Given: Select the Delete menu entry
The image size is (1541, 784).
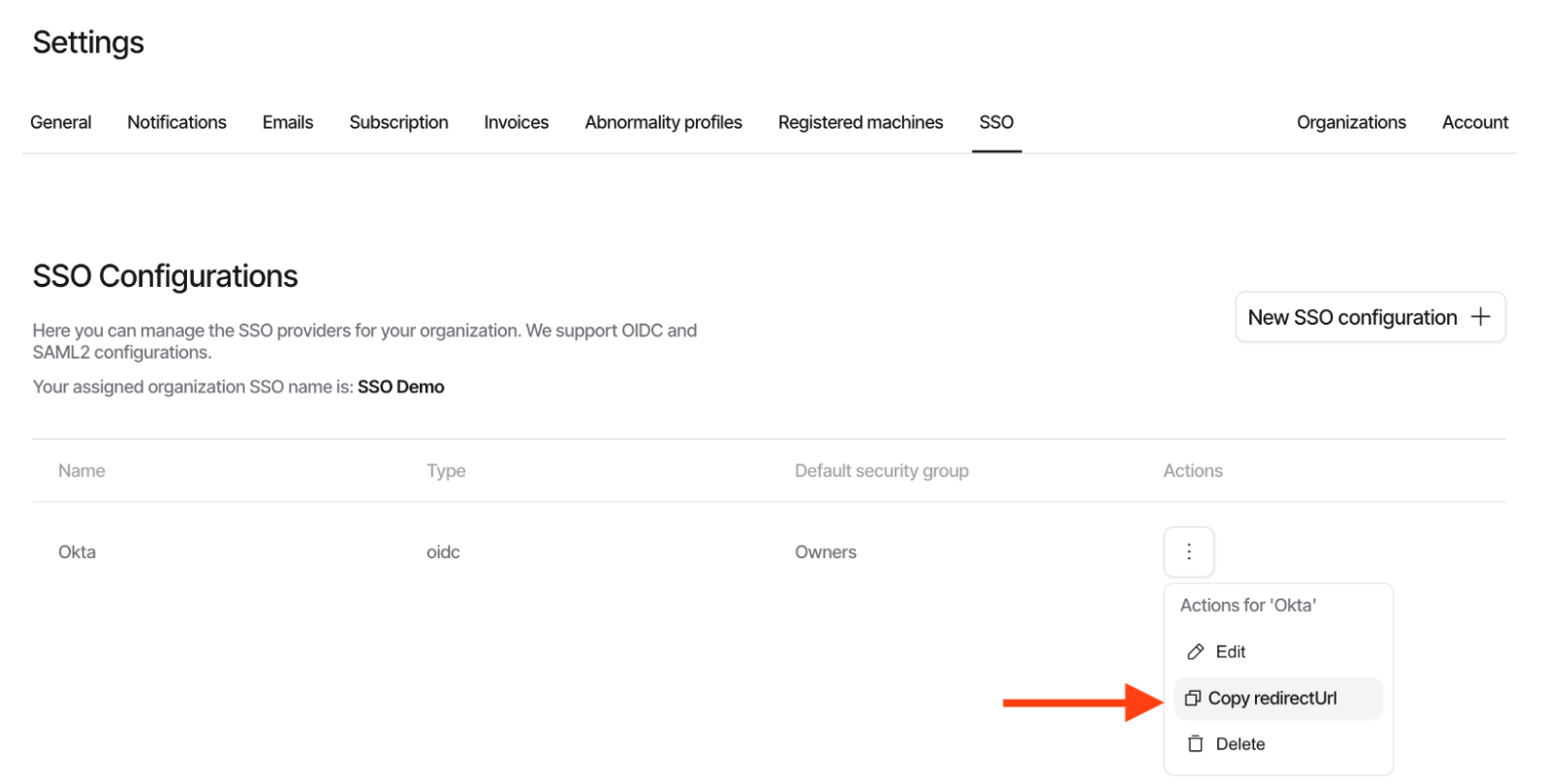Looking at the screenshot, I should coord(1240,744).
